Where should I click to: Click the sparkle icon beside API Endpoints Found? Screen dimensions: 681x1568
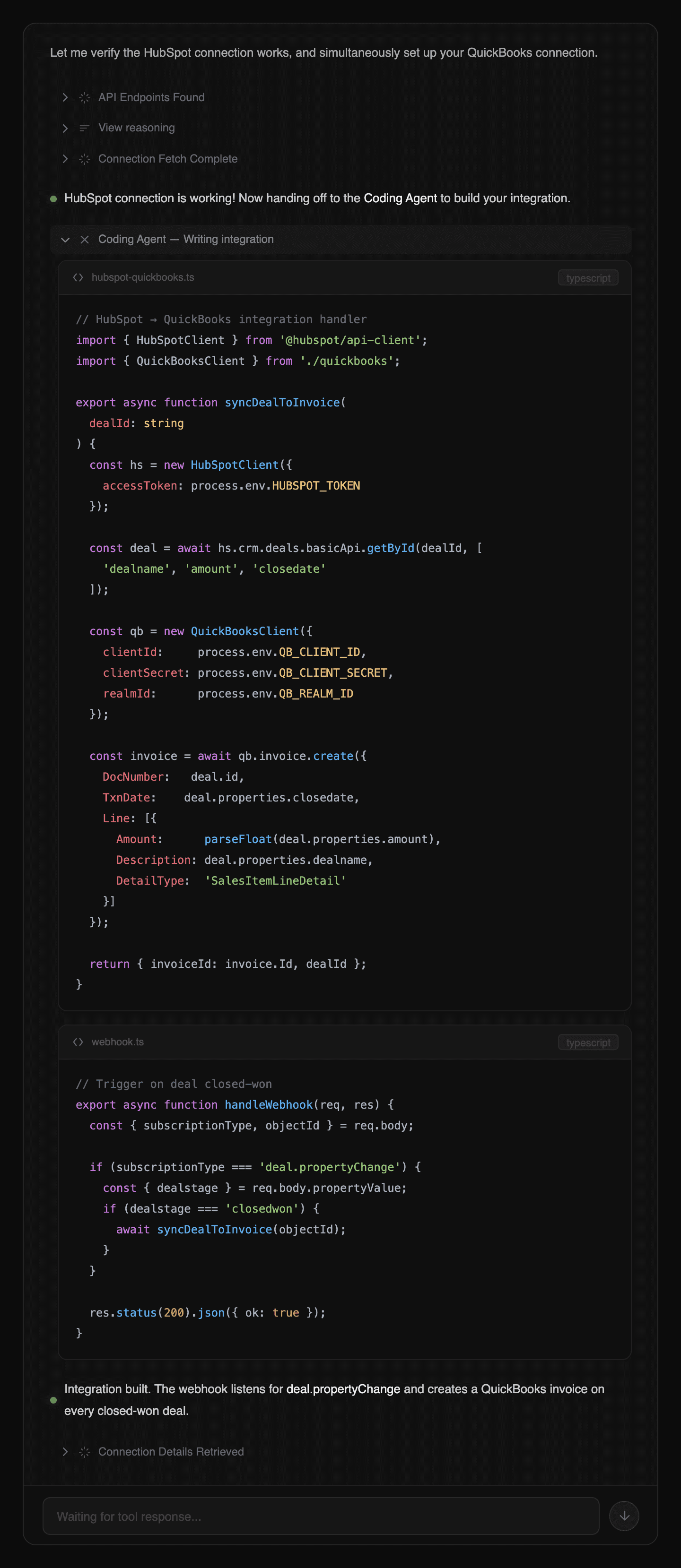click(85, 97)
